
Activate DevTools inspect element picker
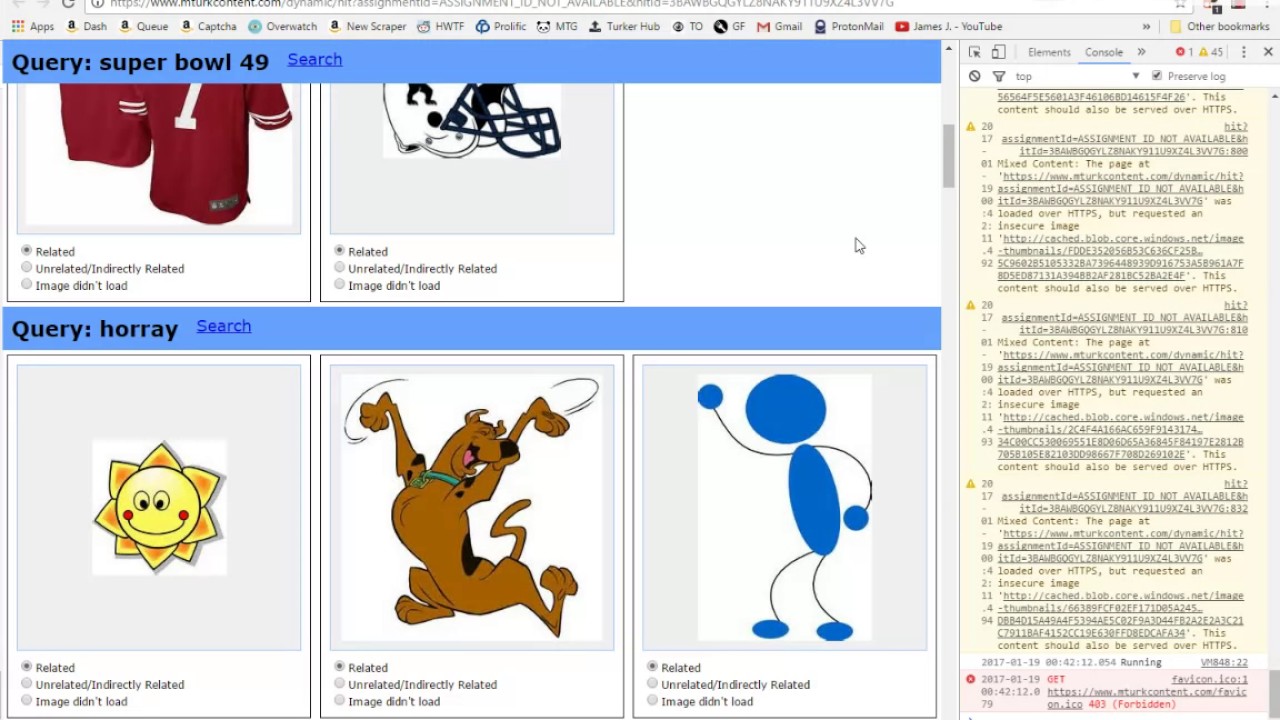tap(975, 52)
